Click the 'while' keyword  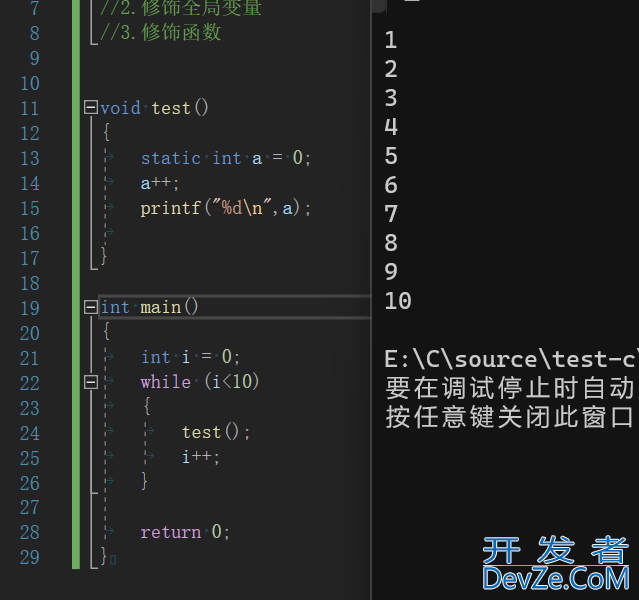coord(165,382)
